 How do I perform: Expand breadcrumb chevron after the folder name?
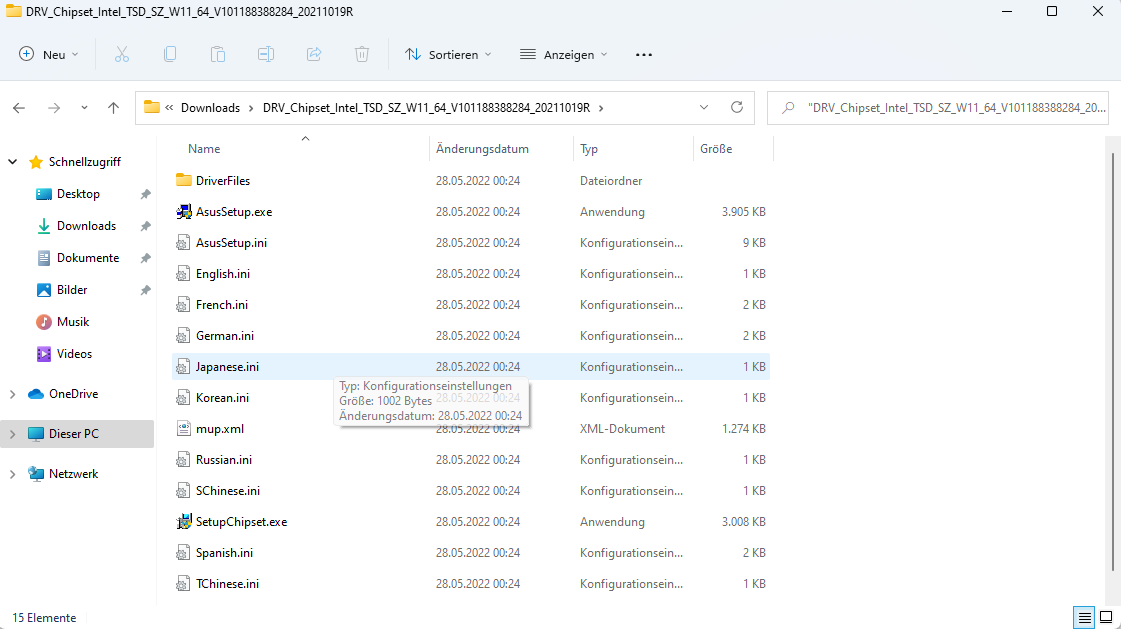(601, 108)
